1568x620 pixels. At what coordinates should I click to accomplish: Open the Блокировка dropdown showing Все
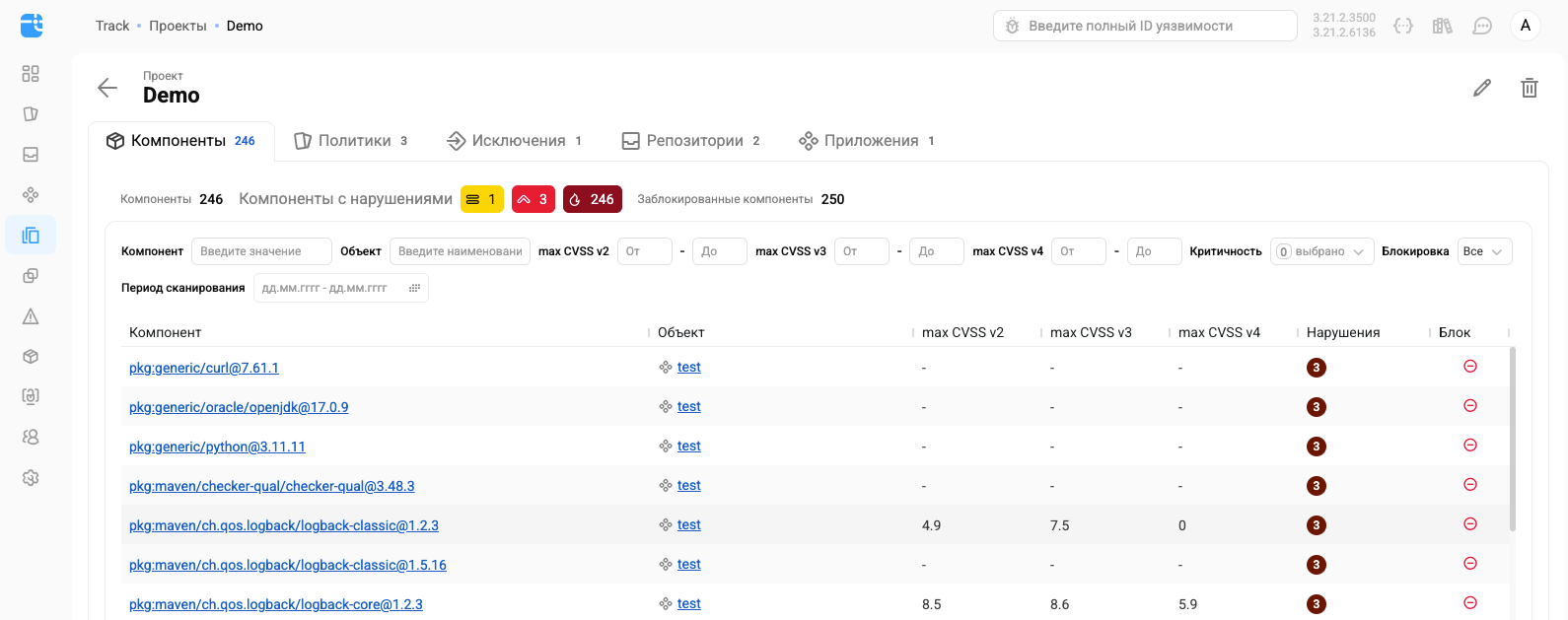[x=1483, y=251]
